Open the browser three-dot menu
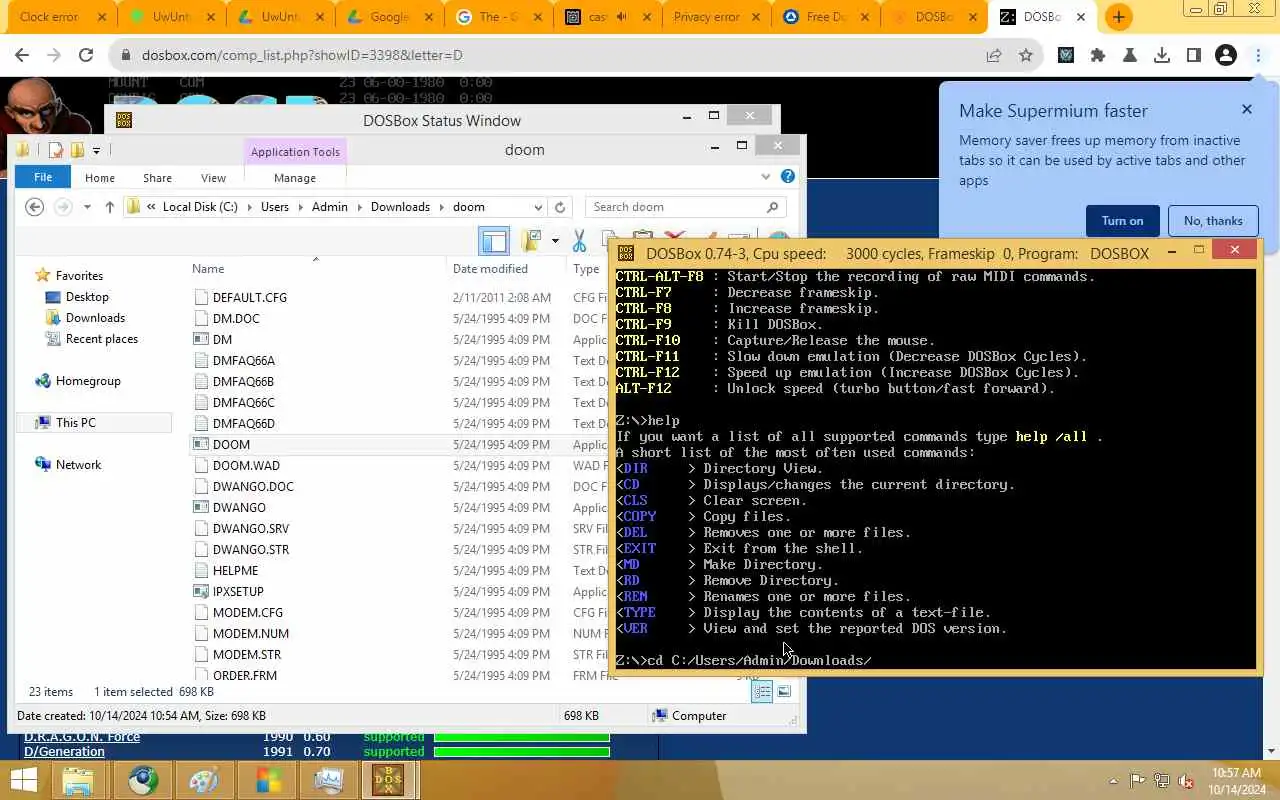 1258,56
